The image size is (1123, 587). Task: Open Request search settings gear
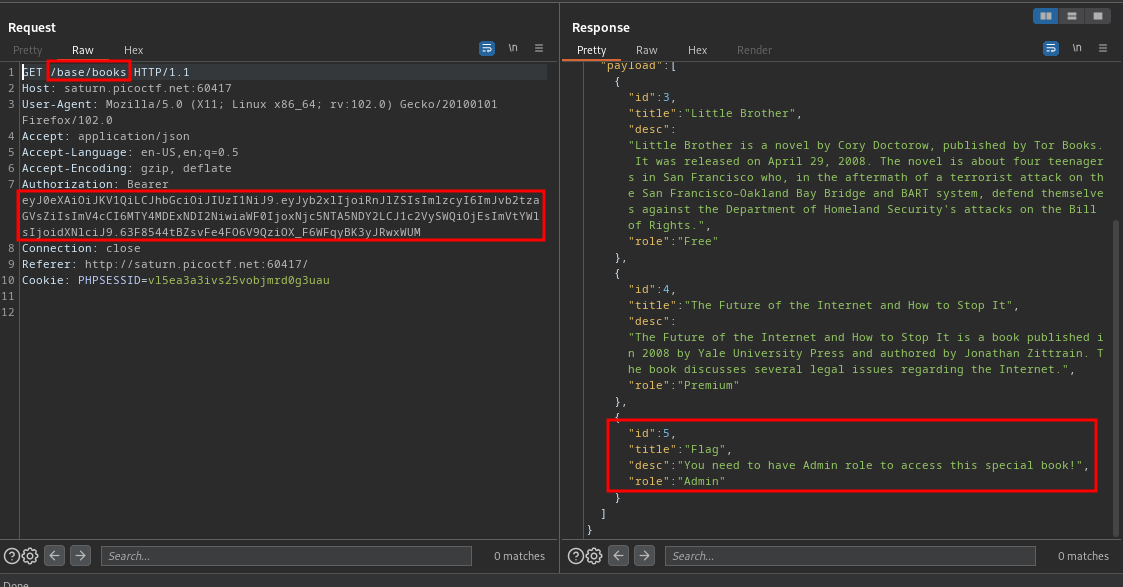(30, 556)
